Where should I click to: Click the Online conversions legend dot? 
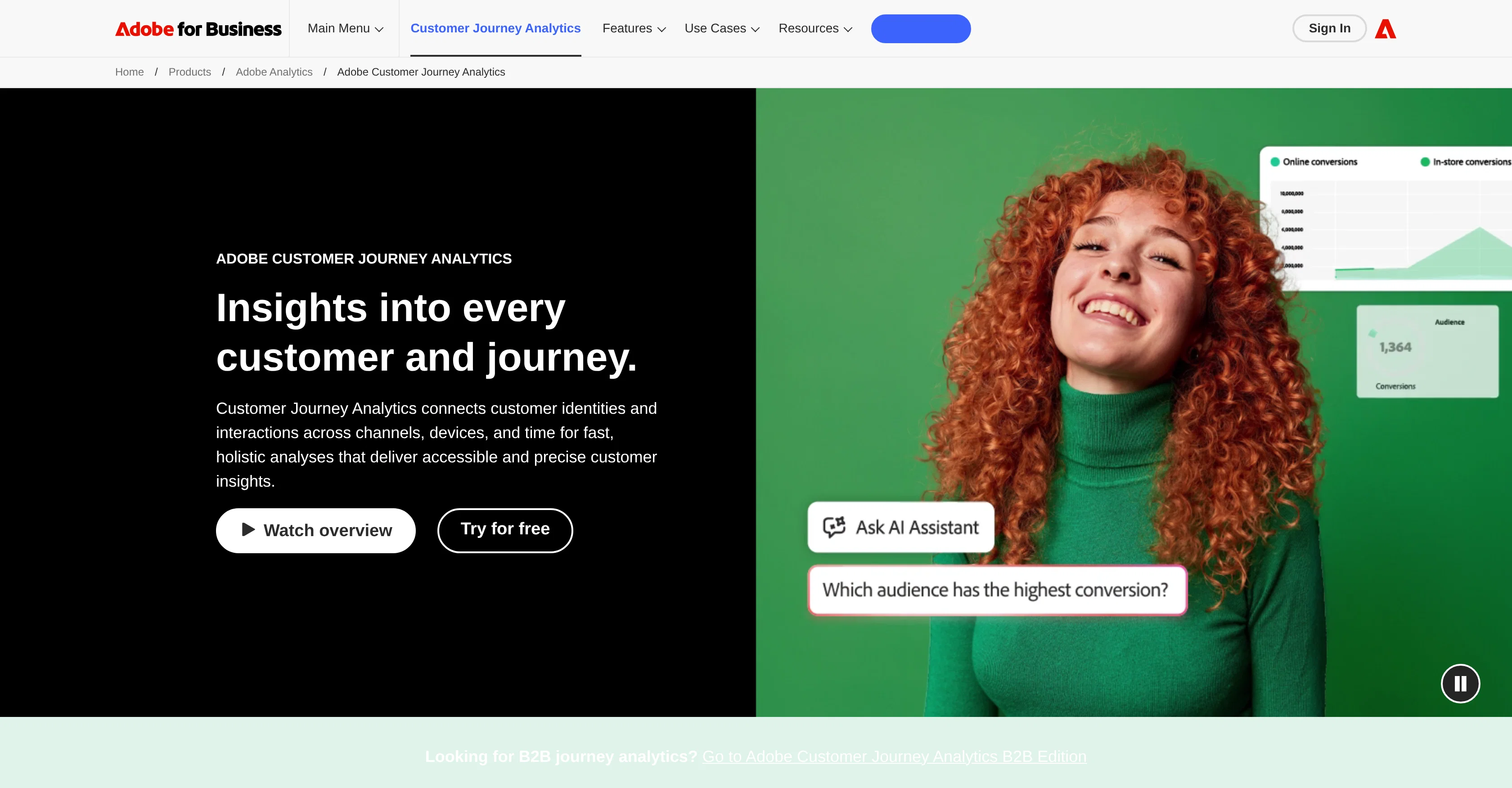1275,162
